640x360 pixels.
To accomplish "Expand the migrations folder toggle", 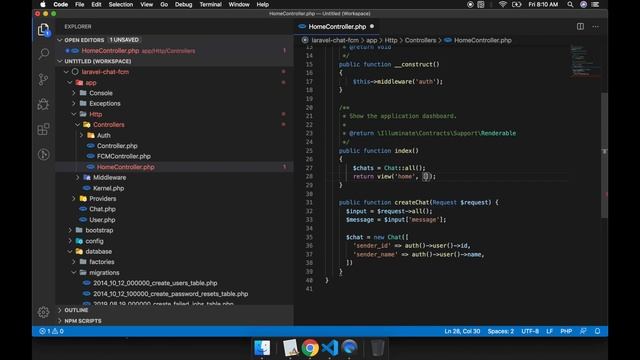I will (x=74, y=272).
